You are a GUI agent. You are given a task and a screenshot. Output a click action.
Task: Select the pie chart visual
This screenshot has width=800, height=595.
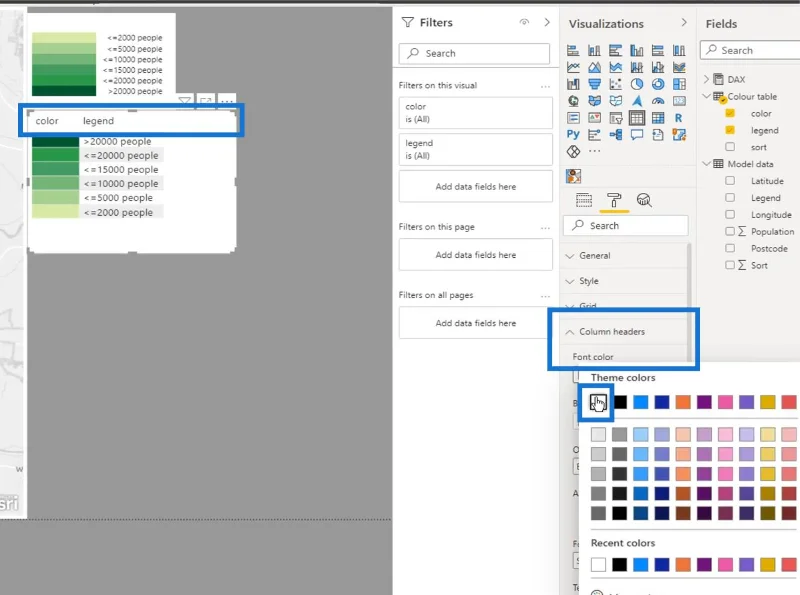coord(637,84)
